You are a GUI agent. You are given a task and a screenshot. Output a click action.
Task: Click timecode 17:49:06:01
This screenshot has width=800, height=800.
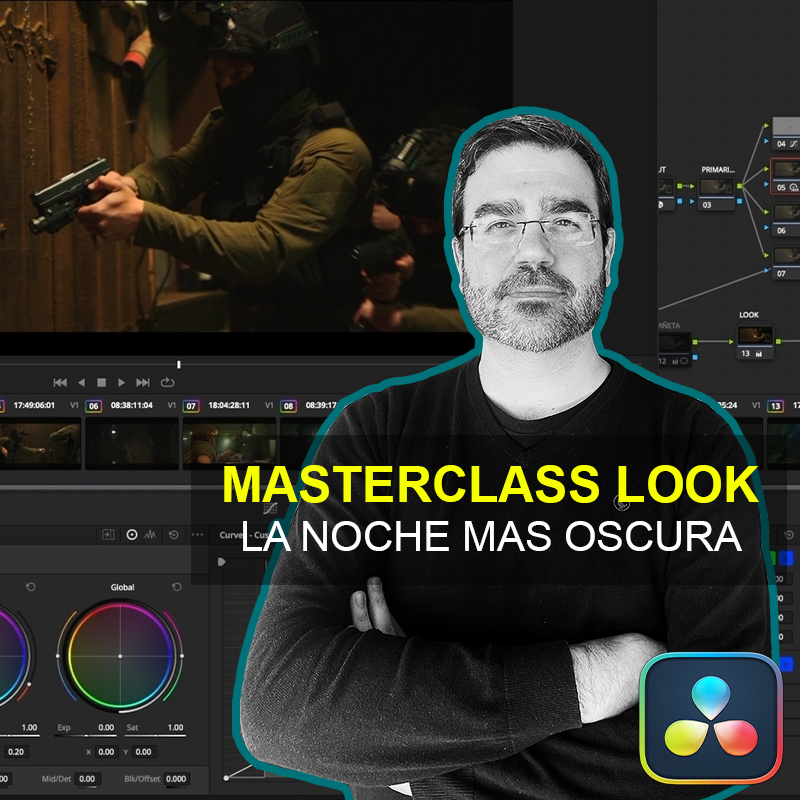pos(34,405)
